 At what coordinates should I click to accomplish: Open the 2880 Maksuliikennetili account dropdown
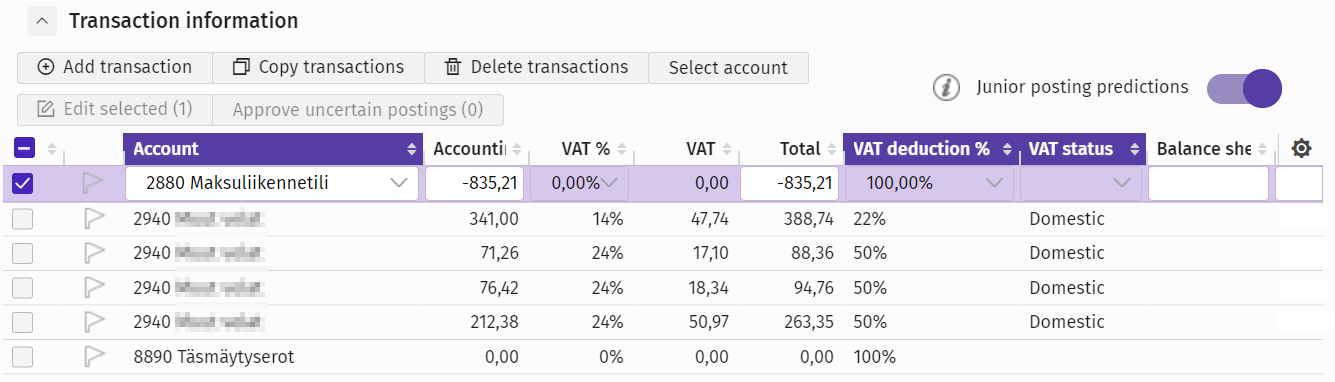point(272,184)
